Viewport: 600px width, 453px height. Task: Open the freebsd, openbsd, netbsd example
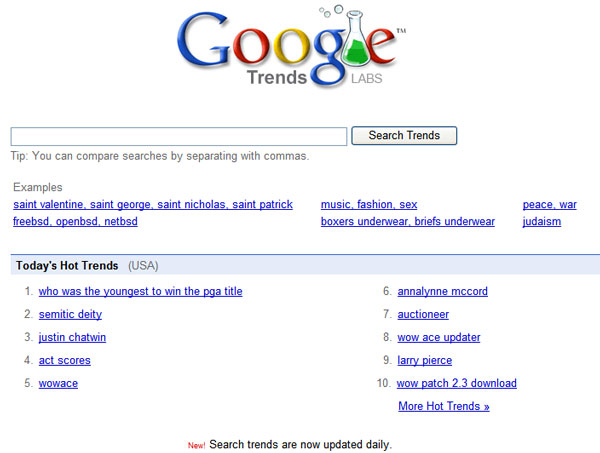[75, 222]
